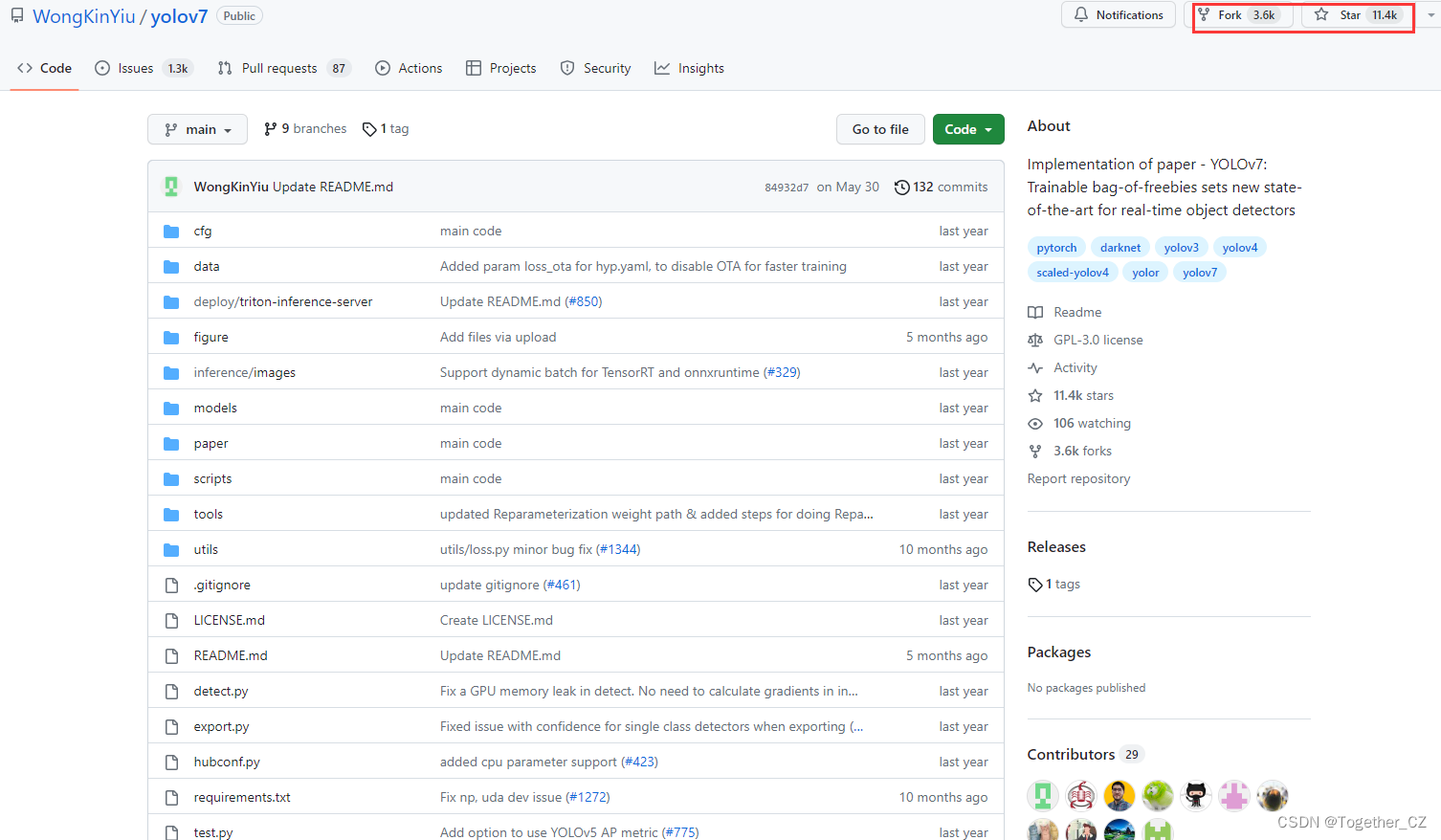
Task: Click the commits history clock icon
Action: [x=901, y=187]
